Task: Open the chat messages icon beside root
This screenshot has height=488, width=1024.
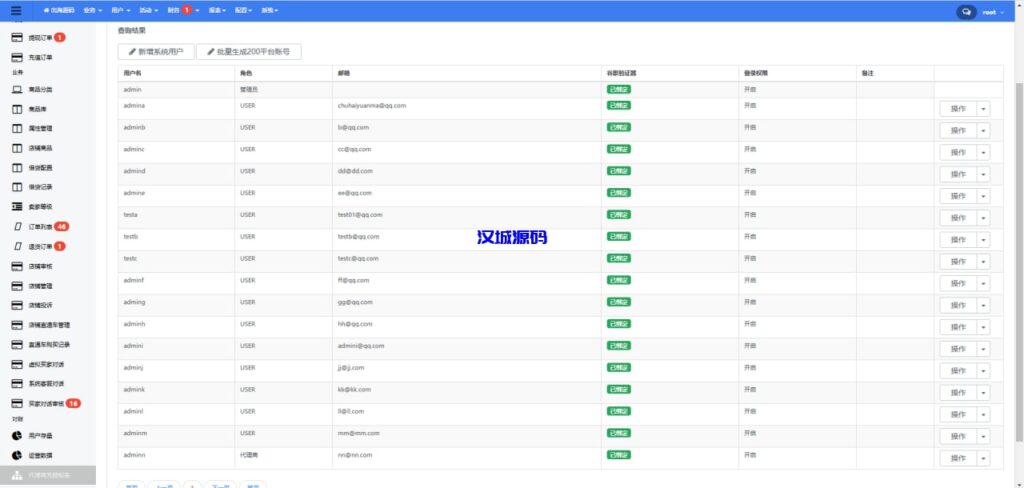Action: click(x=966, y=12)
